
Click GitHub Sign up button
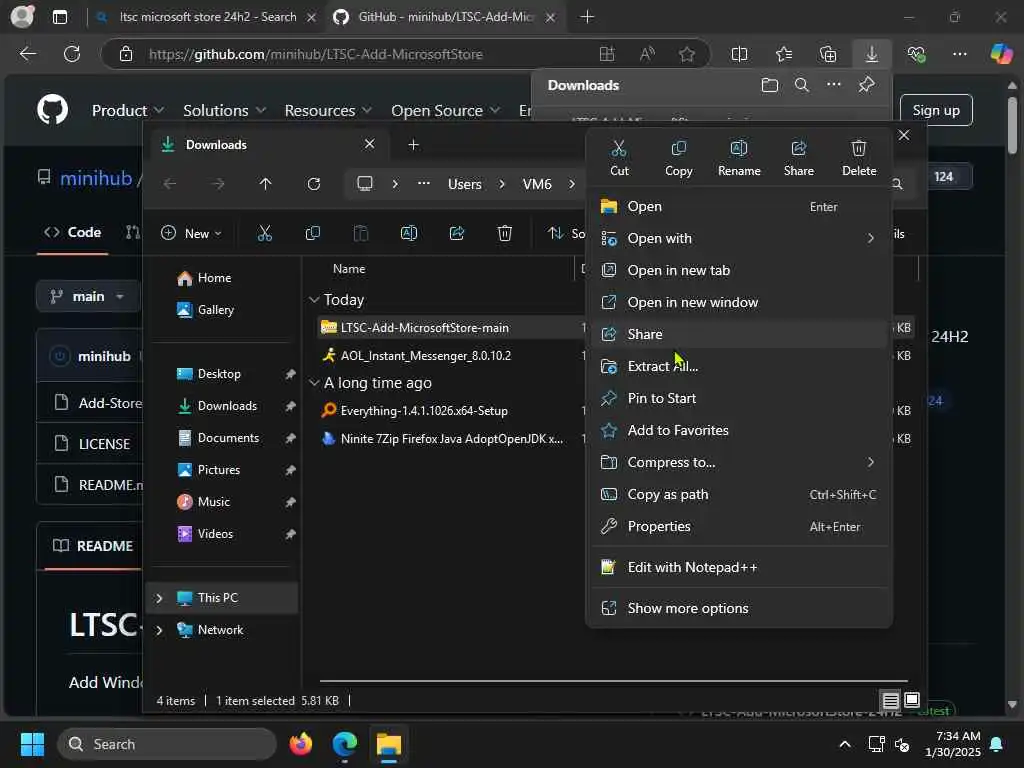936,110
